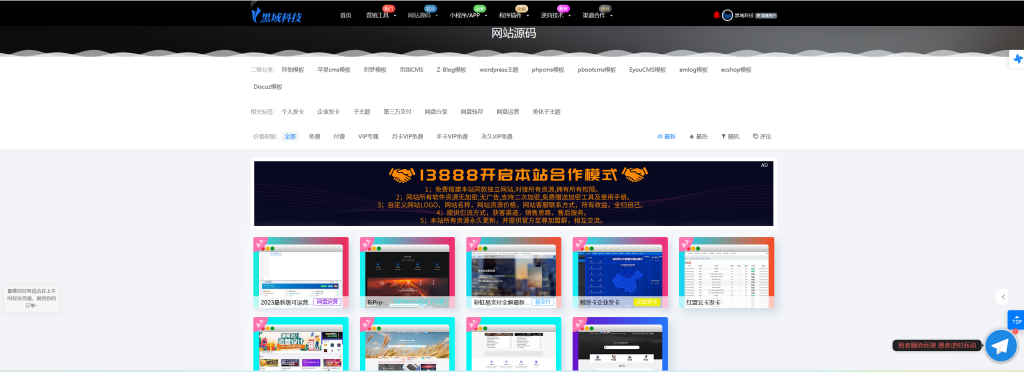Click the blue TOP back-to-top button

click(x=1016, y=320)
